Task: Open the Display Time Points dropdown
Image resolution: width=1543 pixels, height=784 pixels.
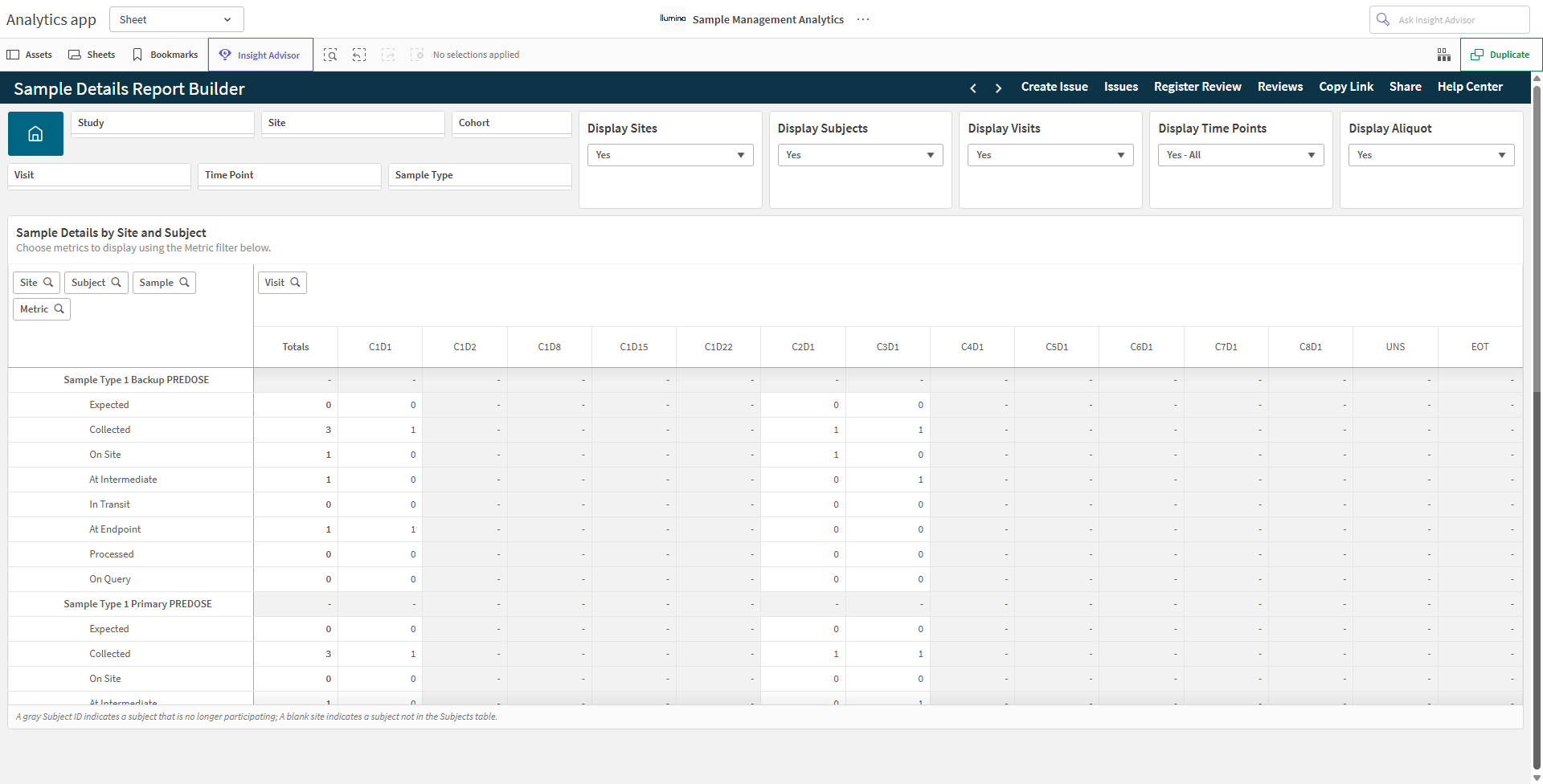Action: coord(1242,155)
